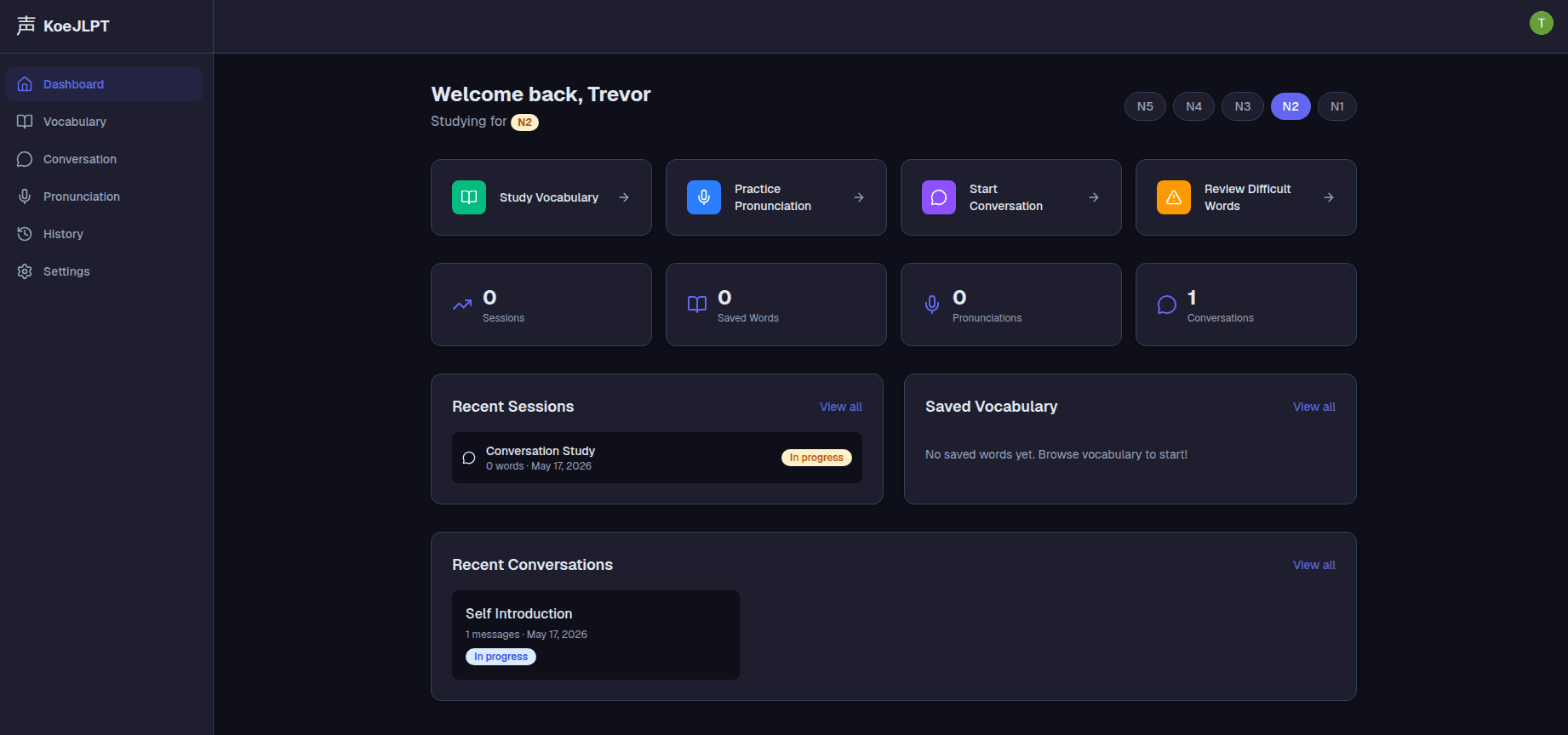
Task: Click the N2 badge beside Studying for
Action: tap(524, 122)
